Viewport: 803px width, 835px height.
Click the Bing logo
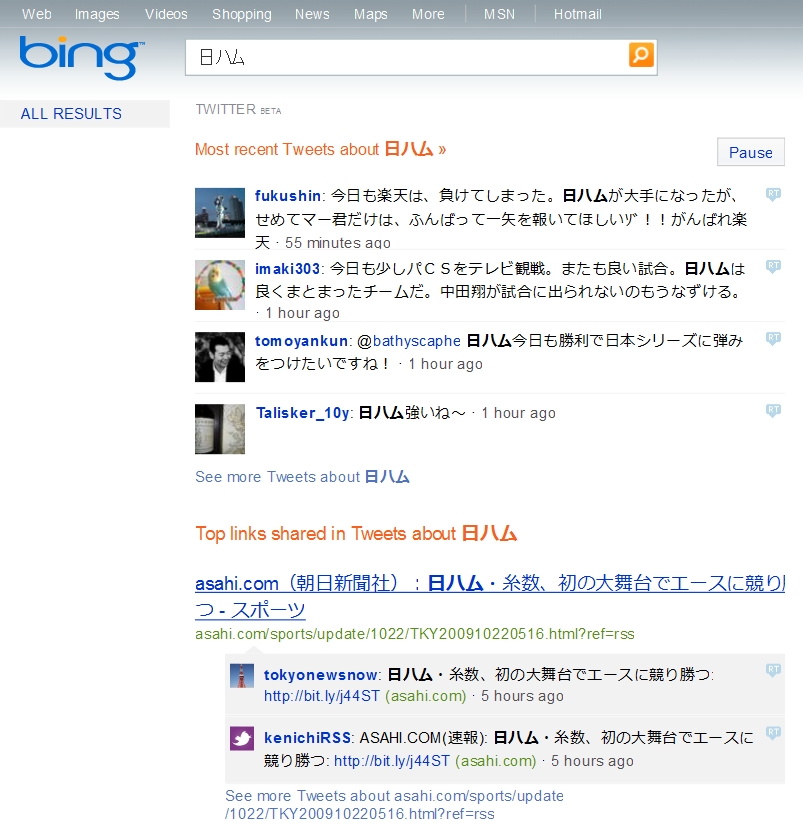pos(81,58)
